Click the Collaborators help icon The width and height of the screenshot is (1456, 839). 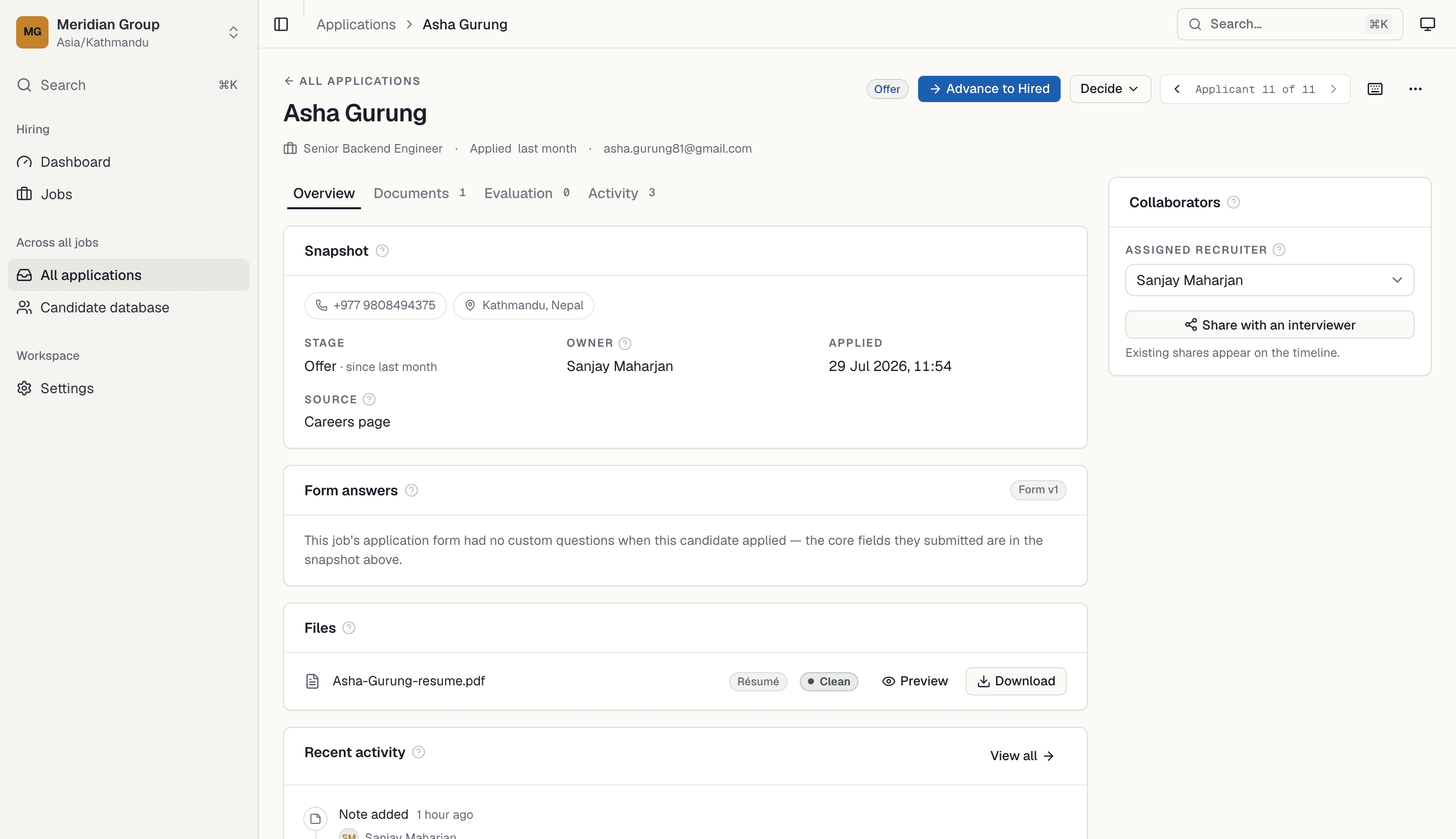coord(1234,202)
